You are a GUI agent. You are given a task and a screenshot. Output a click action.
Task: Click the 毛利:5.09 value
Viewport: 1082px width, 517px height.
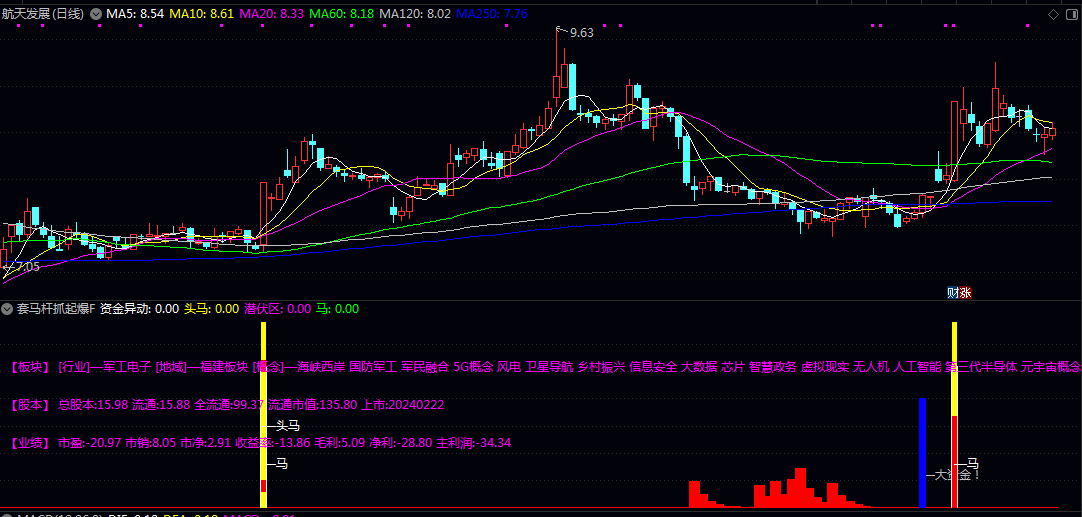tap(340, 442)
